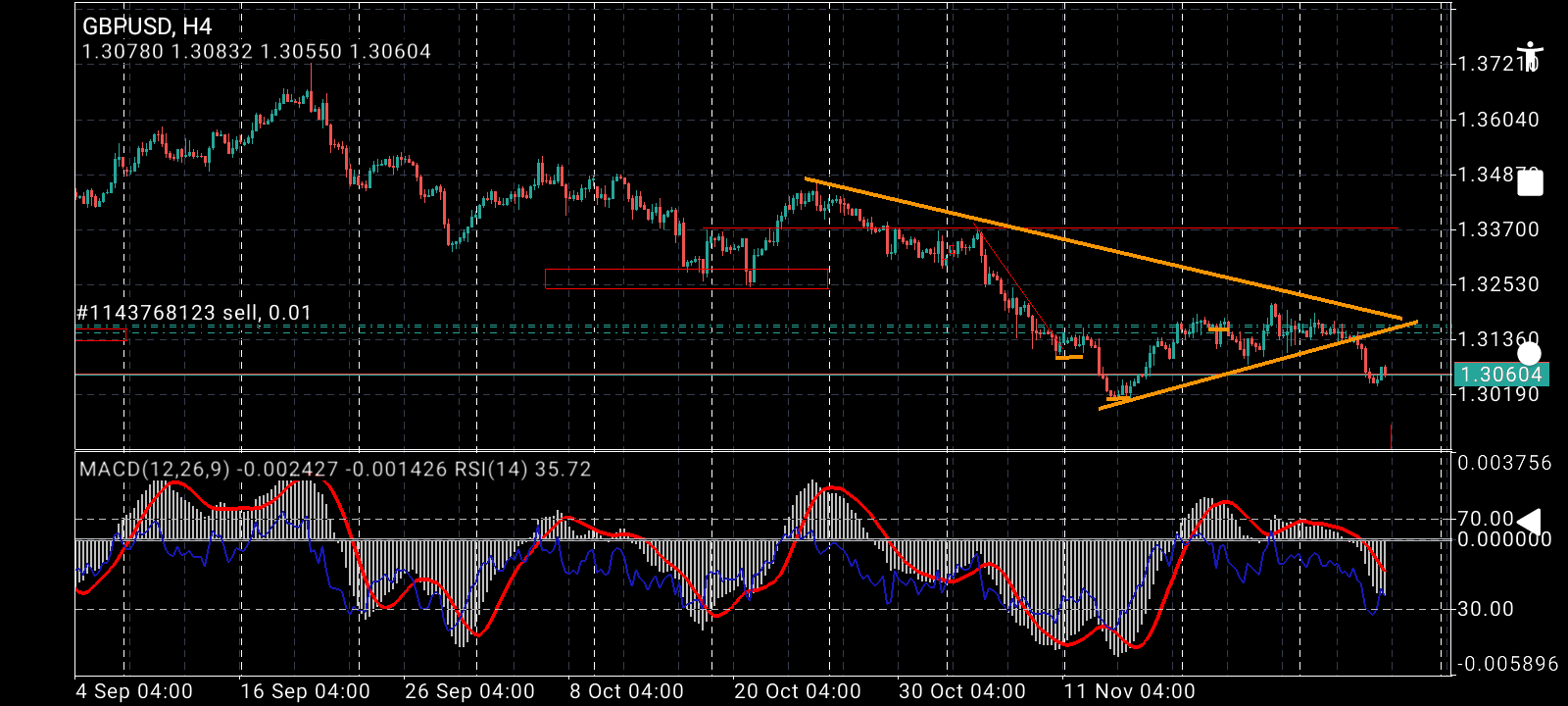Click the -0.005896 indicator scale value

1507,665
